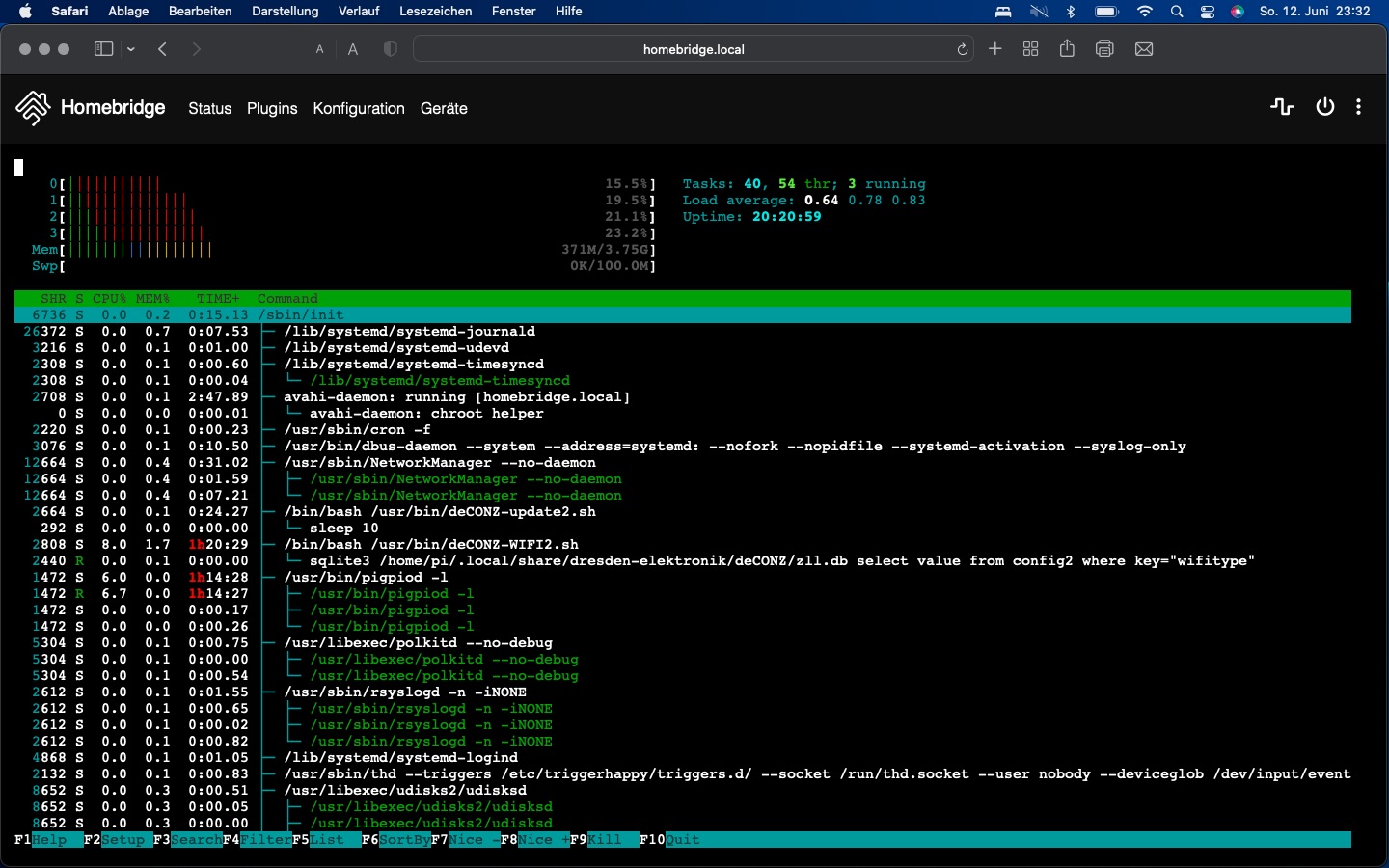Image resolution: width=1389 pixels, height=868 pixels.
Task: Open the Homebridge three-dot options menu
Action: [x=1358, y=107]
